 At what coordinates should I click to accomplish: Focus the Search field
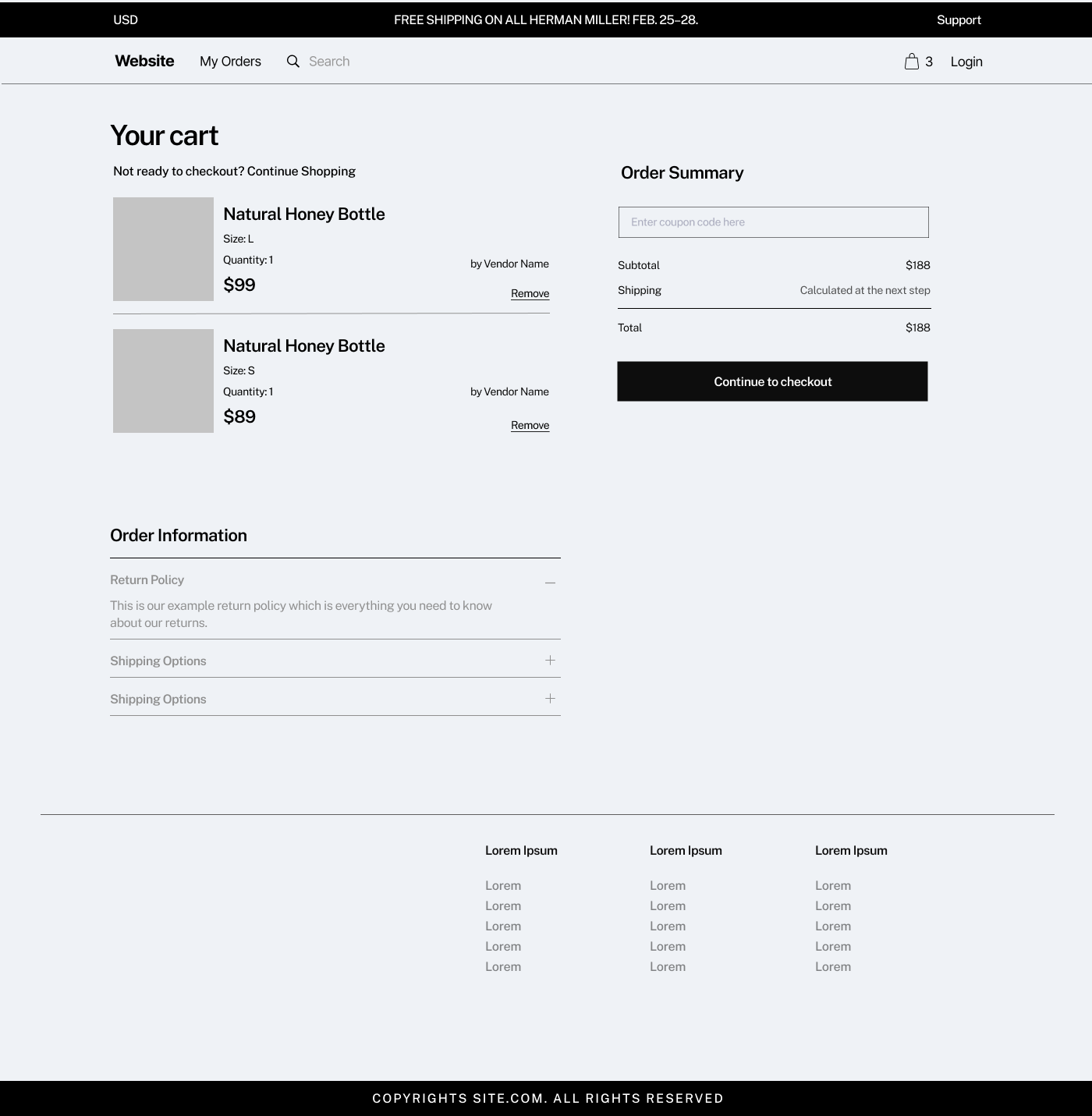(x=329, y=61)
